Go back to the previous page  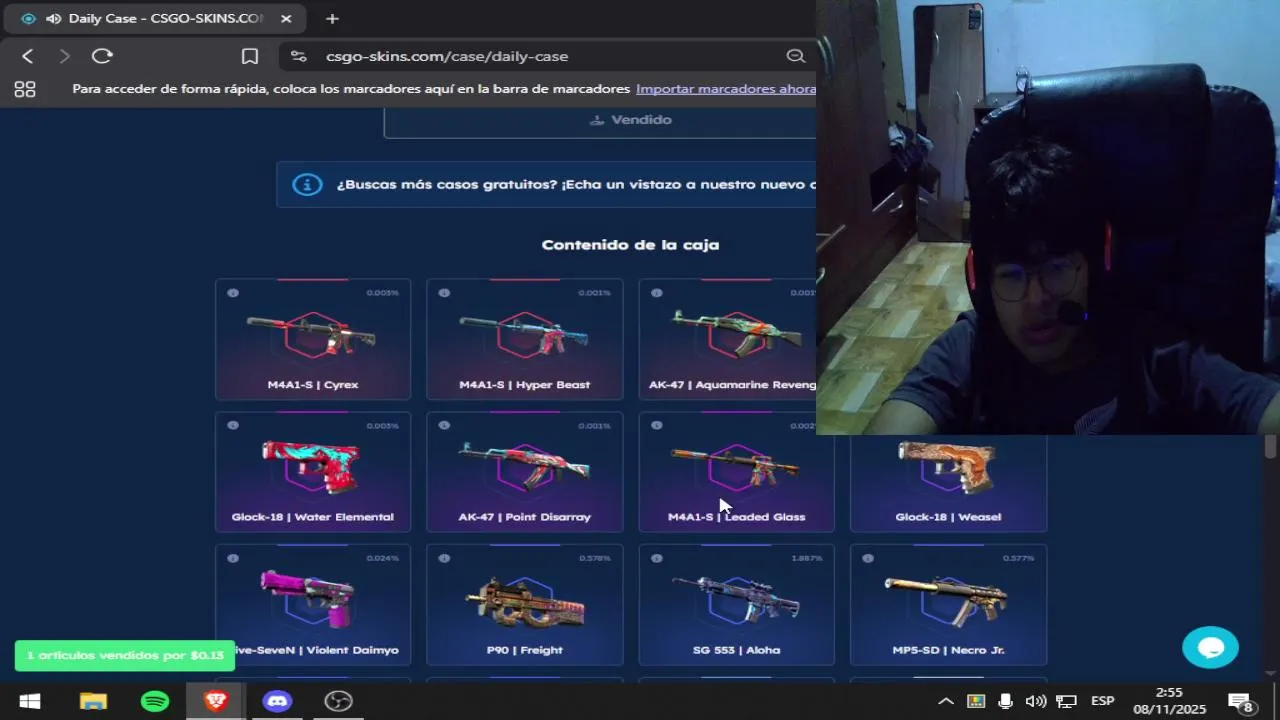(28, 56)
